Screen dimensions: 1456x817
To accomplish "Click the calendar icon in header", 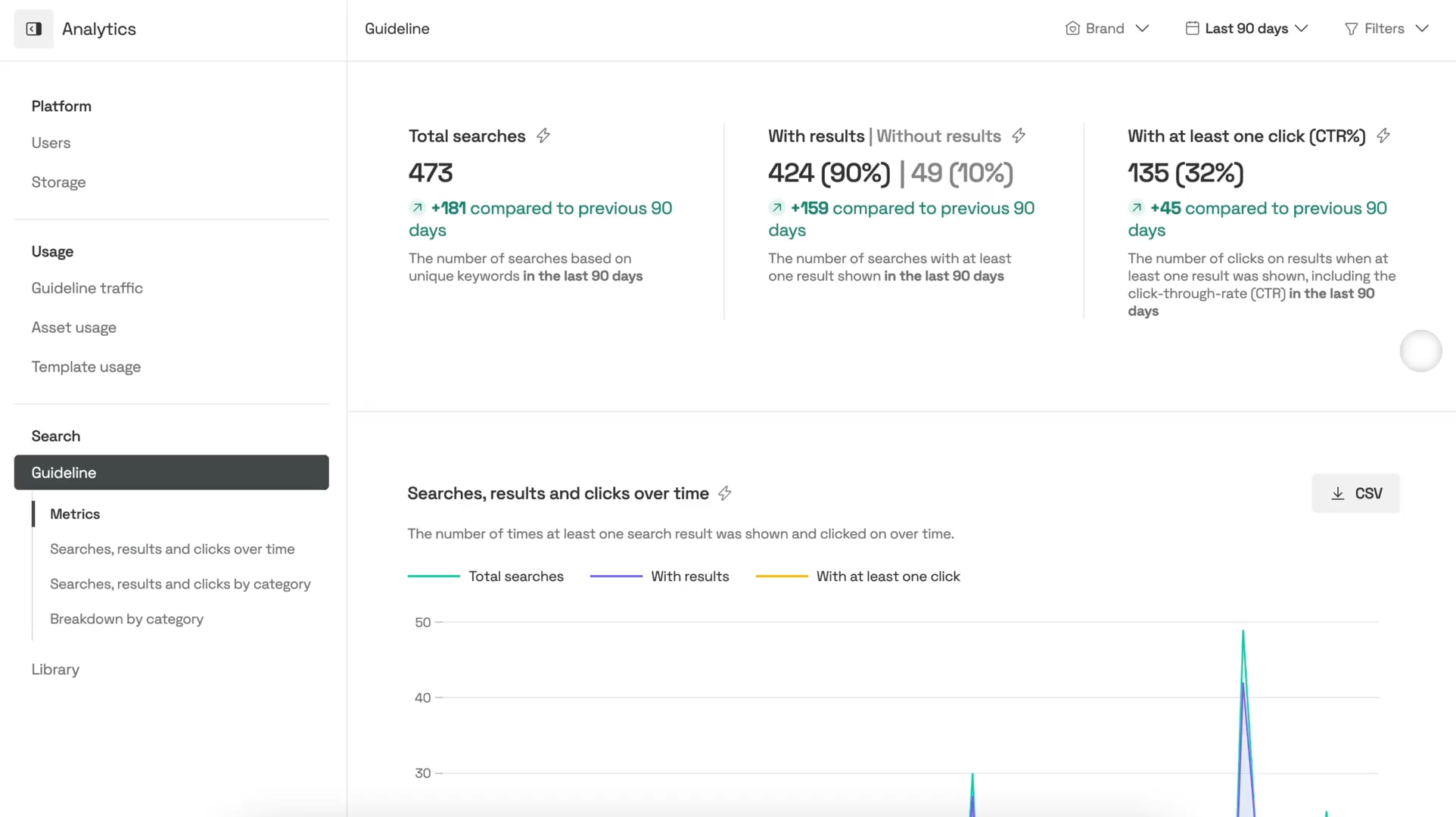I will 1192,29.
